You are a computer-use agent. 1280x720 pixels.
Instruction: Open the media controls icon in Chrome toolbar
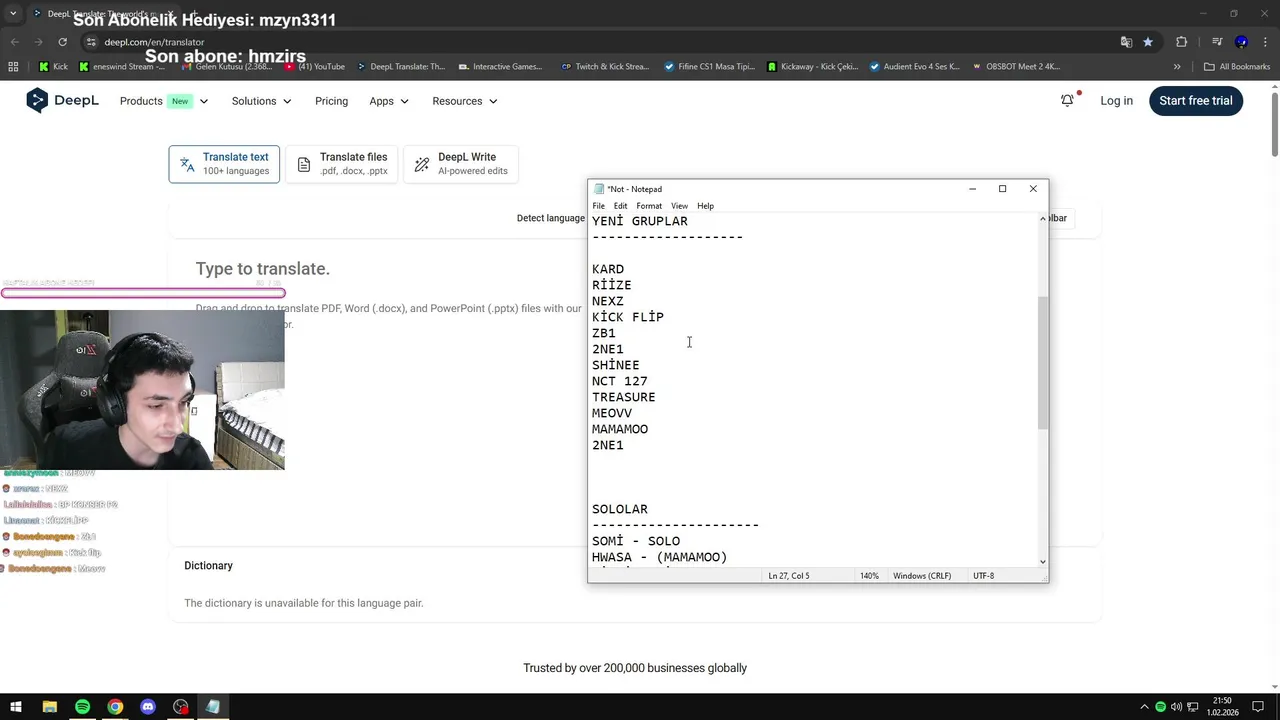pos(1217,42)
